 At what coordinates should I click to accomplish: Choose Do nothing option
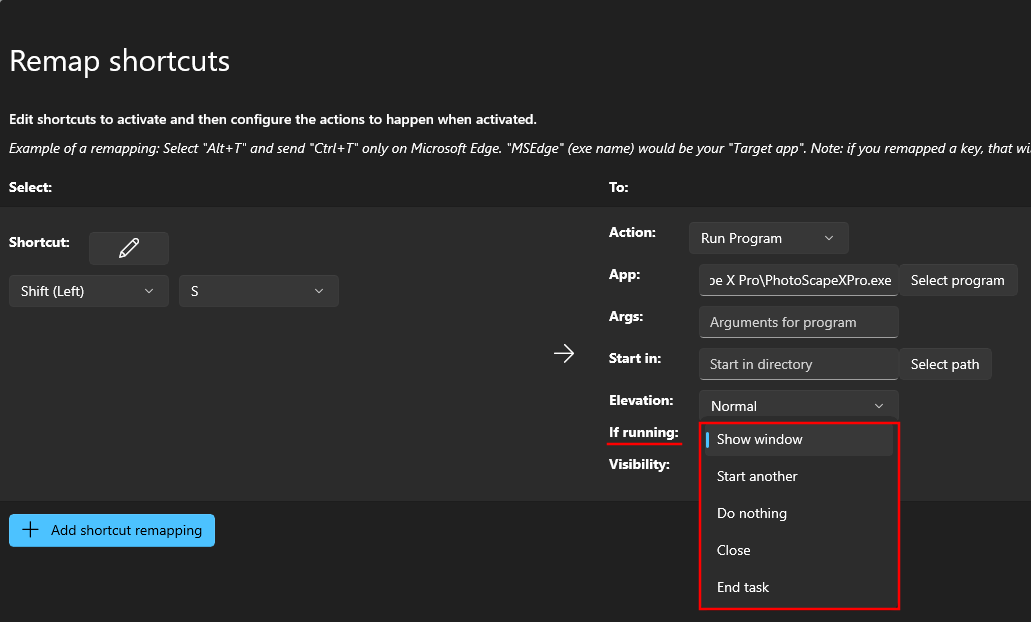798,513
